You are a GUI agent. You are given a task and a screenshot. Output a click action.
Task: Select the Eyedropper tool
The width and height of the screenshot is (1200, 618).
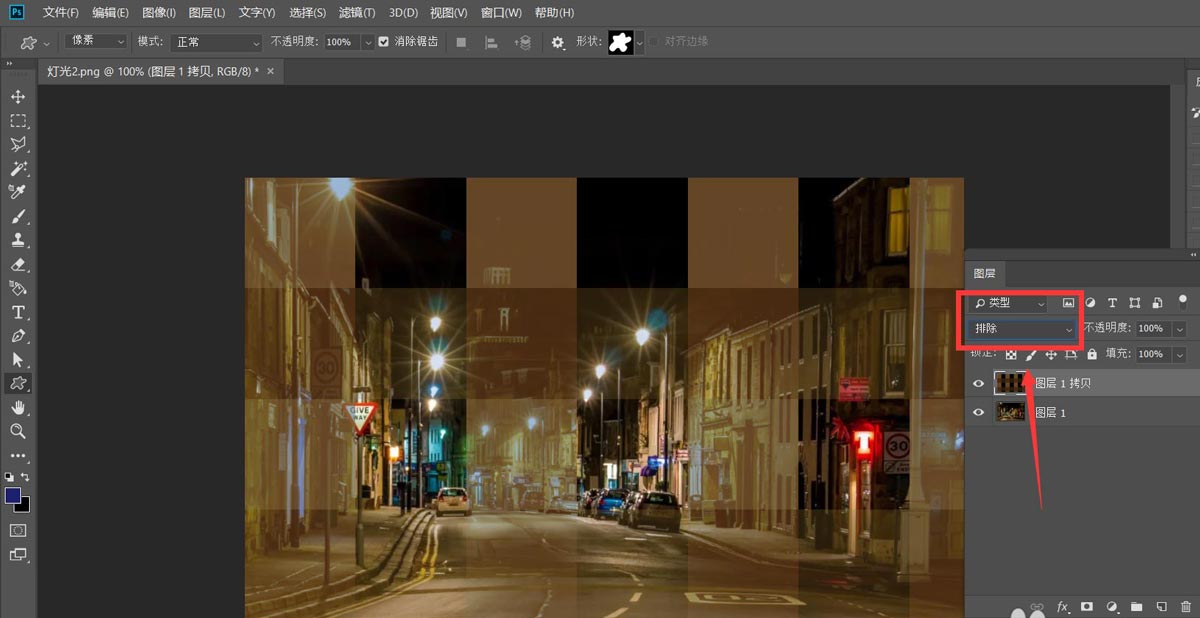click(18, 192)
